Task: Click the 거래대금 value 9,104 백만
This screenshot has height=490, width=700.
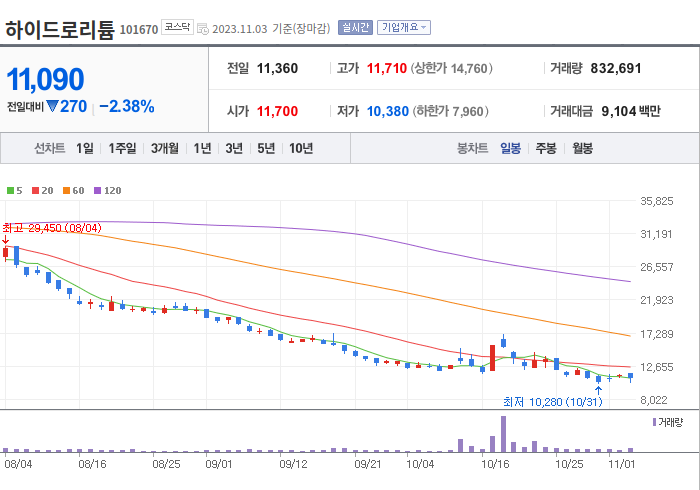Action: tap(631, 111)
